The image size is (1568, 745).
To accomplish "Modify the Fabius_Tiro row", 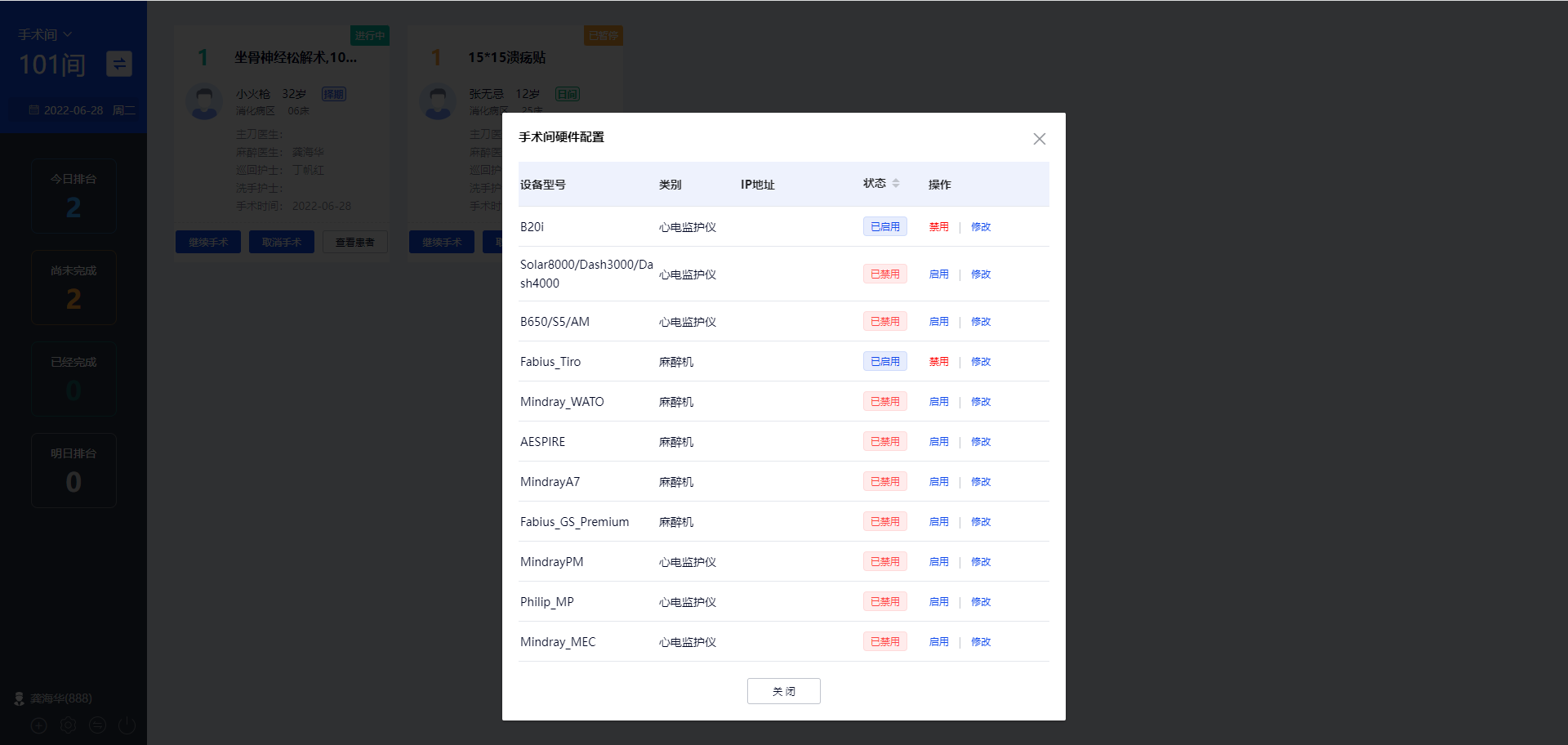I will click(x=980, y=362).
